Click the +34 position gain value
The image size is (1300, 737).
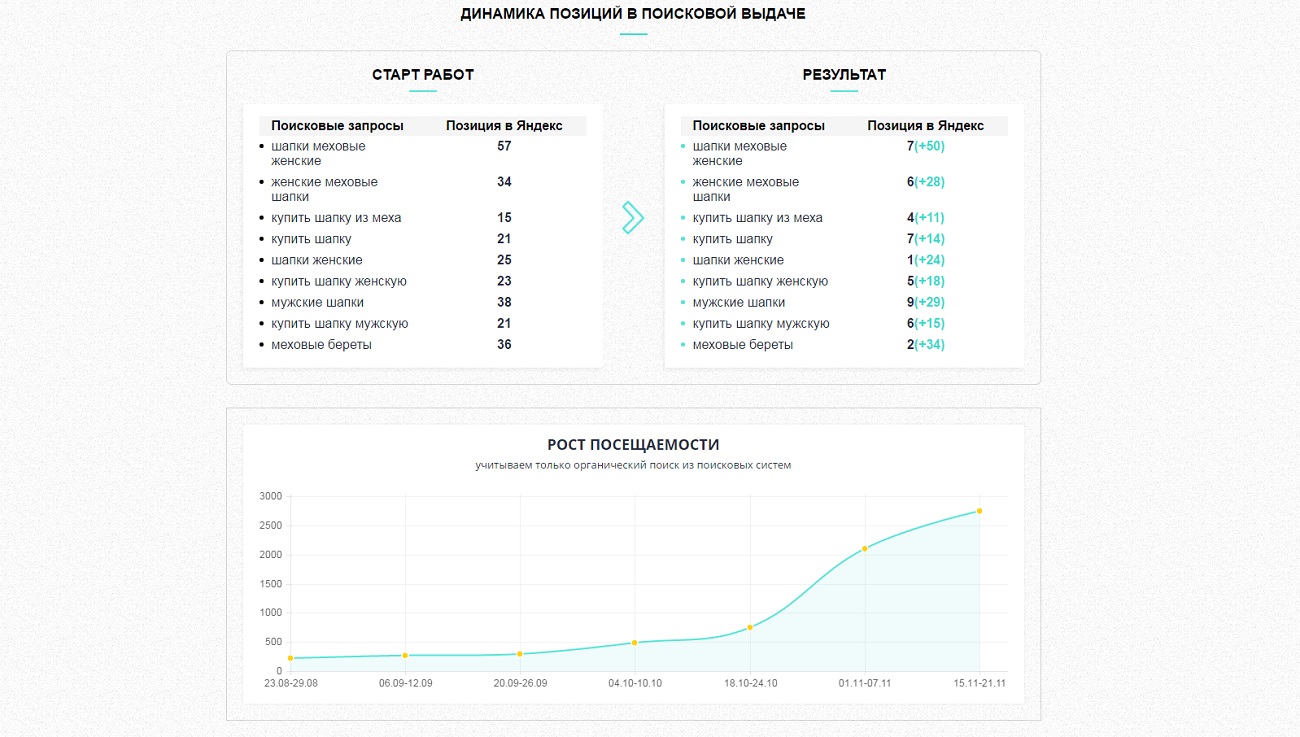click(930, 345)
